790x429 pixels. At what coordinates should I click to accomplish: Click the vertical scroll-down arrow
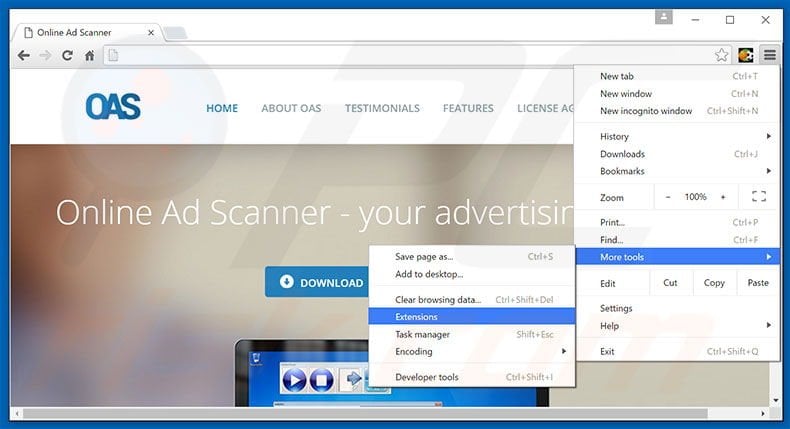[x=775, y=400]
